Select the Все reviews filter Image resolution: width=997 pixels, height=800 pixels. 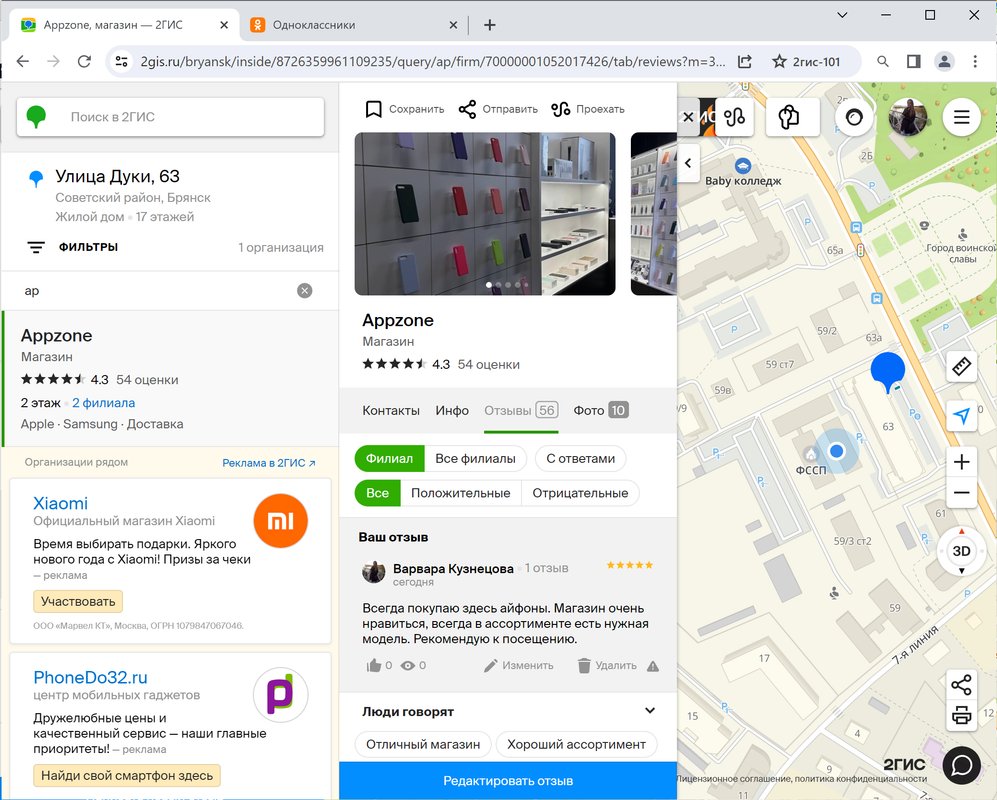click(x=377, y=493)
